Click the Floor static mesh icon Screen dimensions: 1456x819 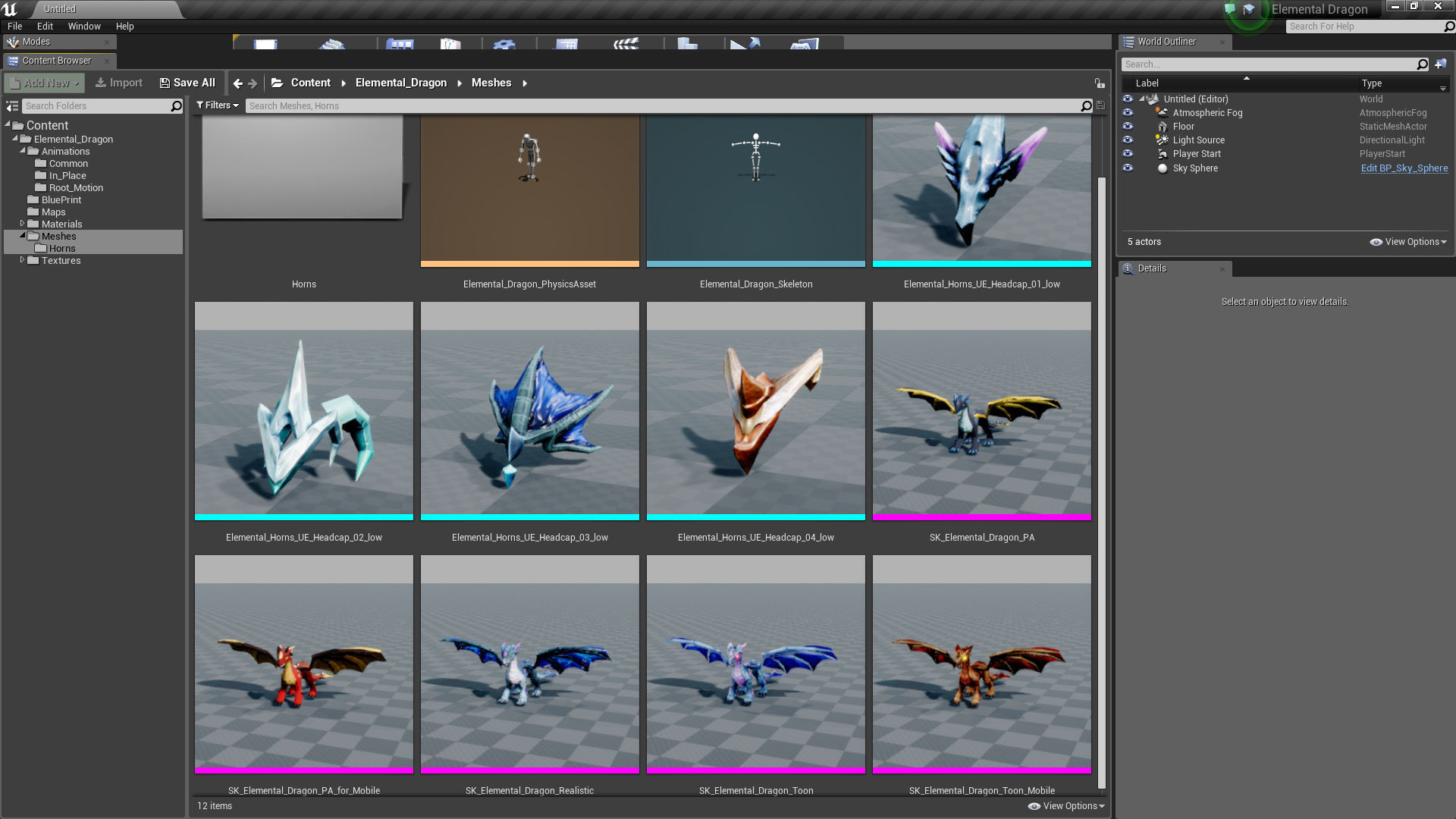[x=1163, y=127]
